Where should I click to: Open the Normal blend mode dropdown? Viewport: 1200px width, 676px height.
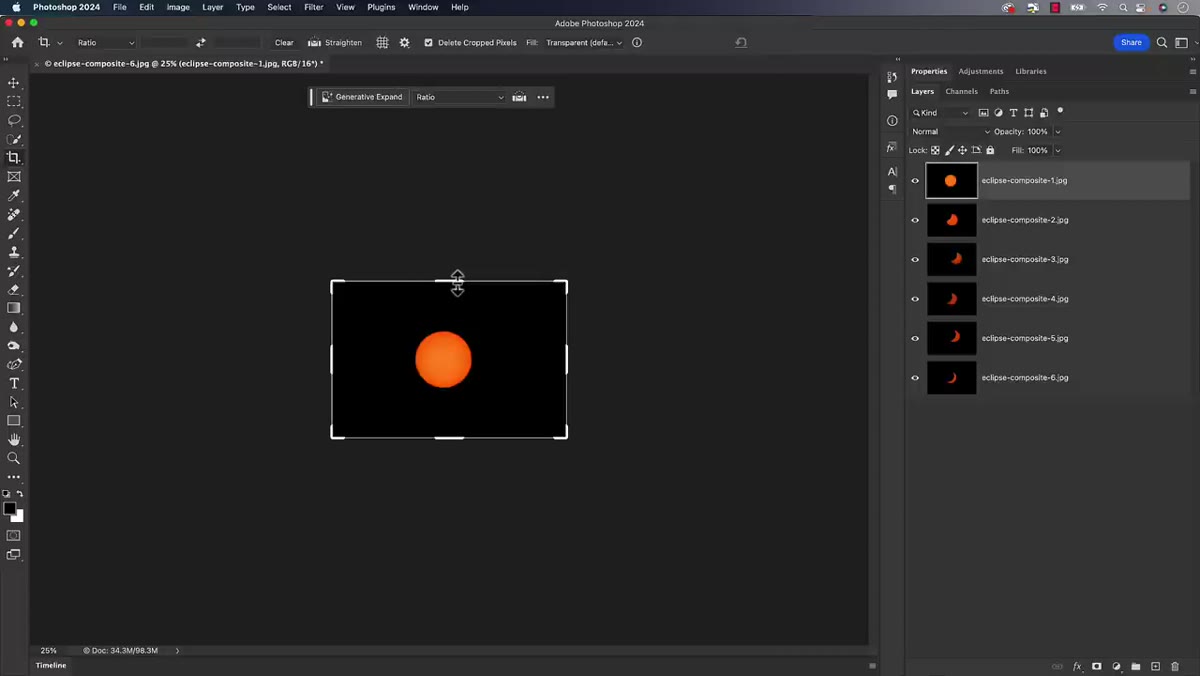click(950, 132)
